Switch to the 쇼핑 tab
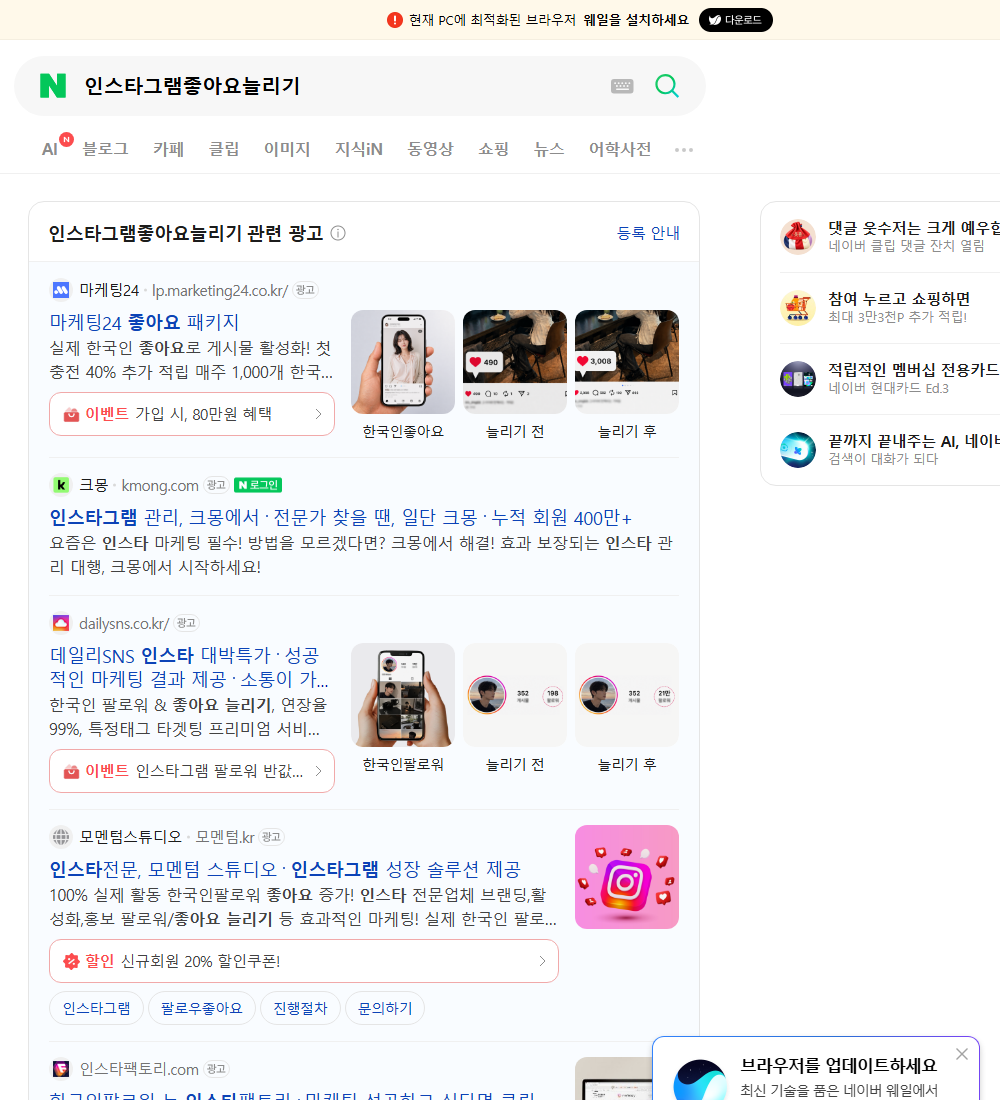This screenshot has height=1100, width=1000. 493,149
